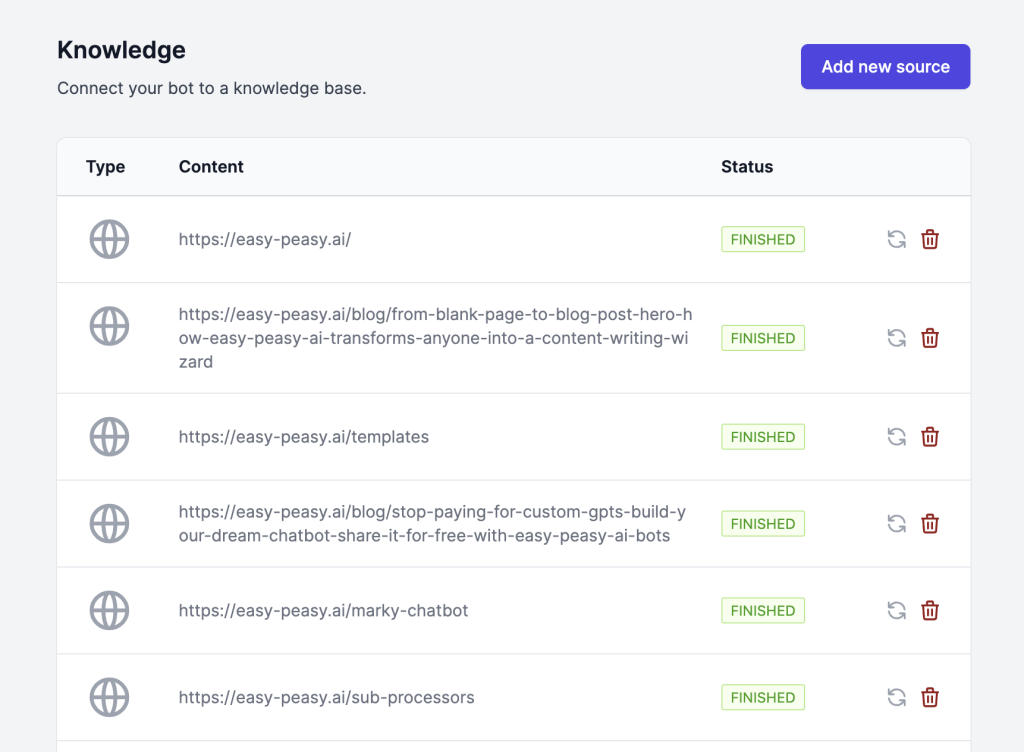Image resolution: width=1024 pixels, height=752 pixels.
Task: Delete the blank-page-to-blog-post blog source
Action: click(930, 338)
